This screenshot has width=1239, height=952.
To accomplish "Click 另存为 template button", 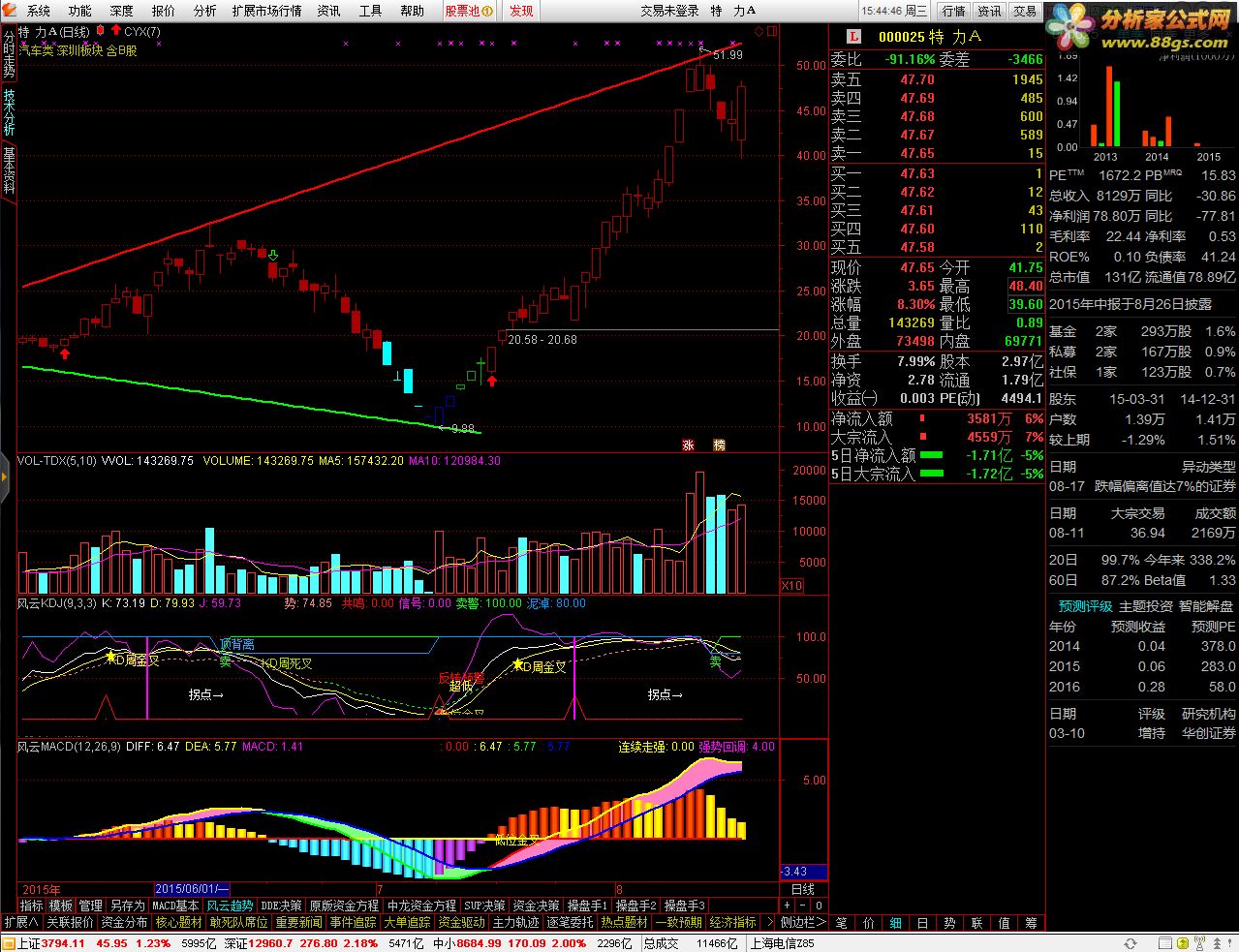I will click(x=127, y=906).
